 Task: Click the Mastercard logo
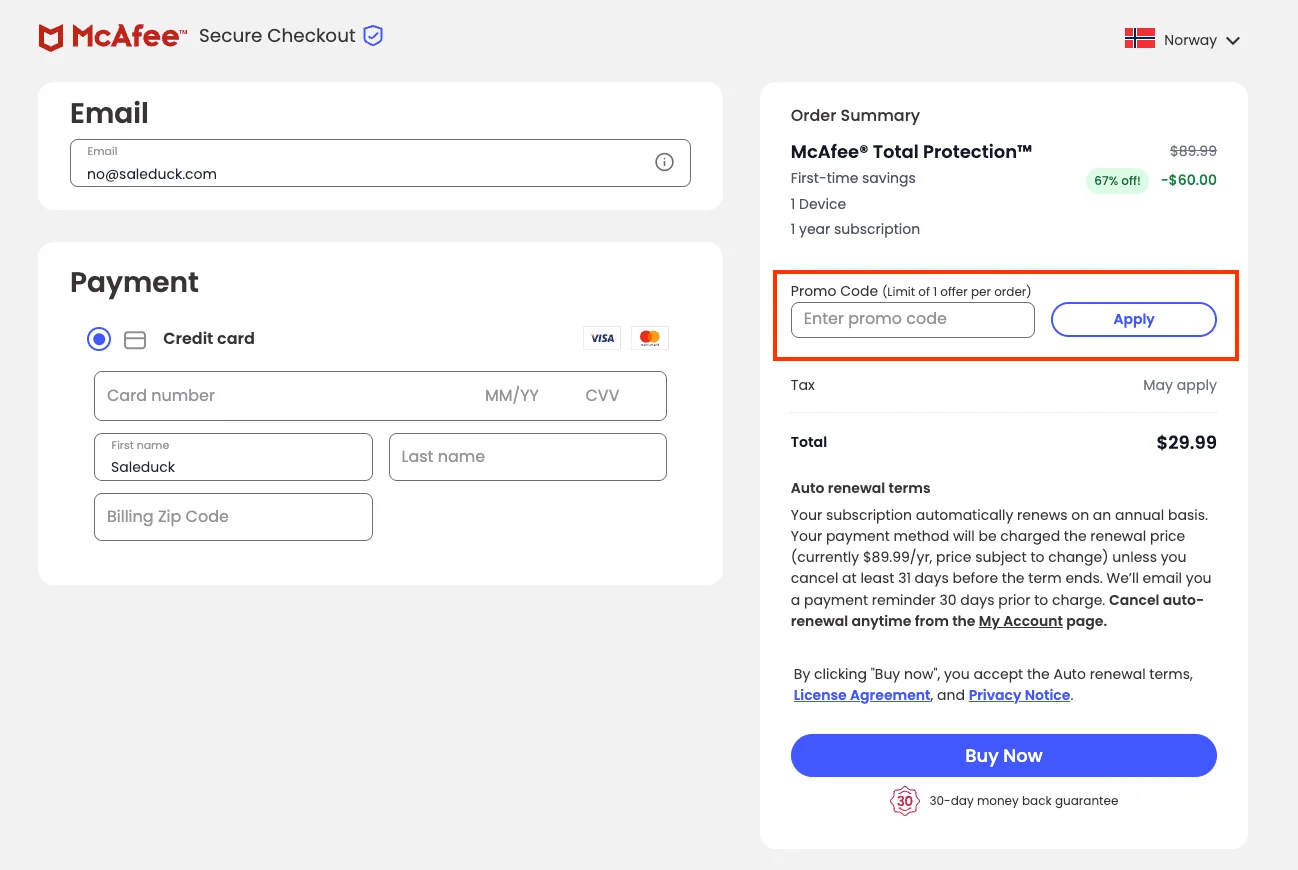[650, 338]
